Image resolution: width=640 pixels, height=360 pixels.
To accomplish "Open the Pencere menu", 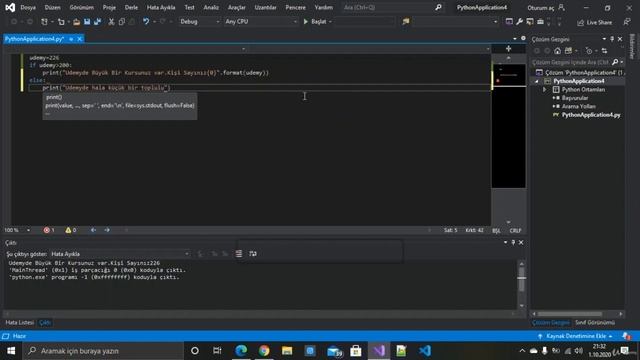I will [296, 7].
